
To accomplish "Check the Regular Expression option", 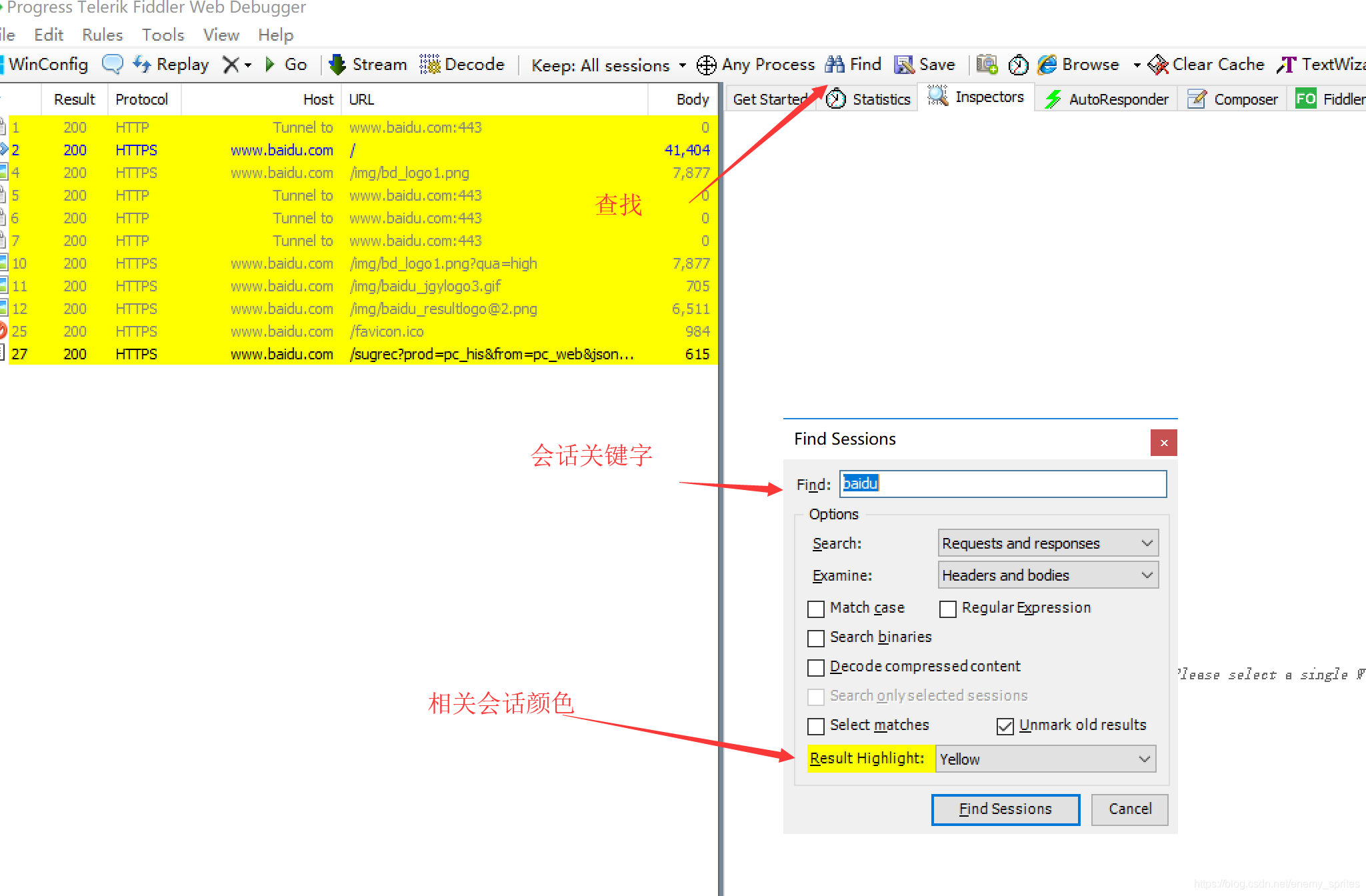I will 947,609.
